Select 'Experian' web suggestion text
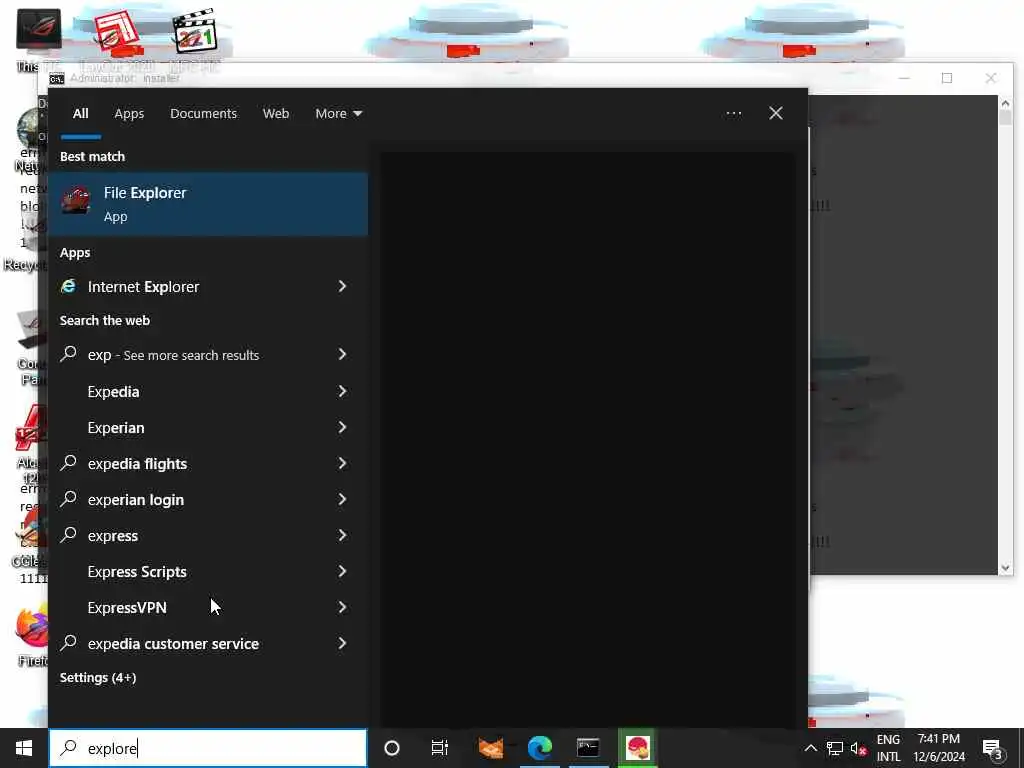1024x768 pixels. (x=116, y=428)
